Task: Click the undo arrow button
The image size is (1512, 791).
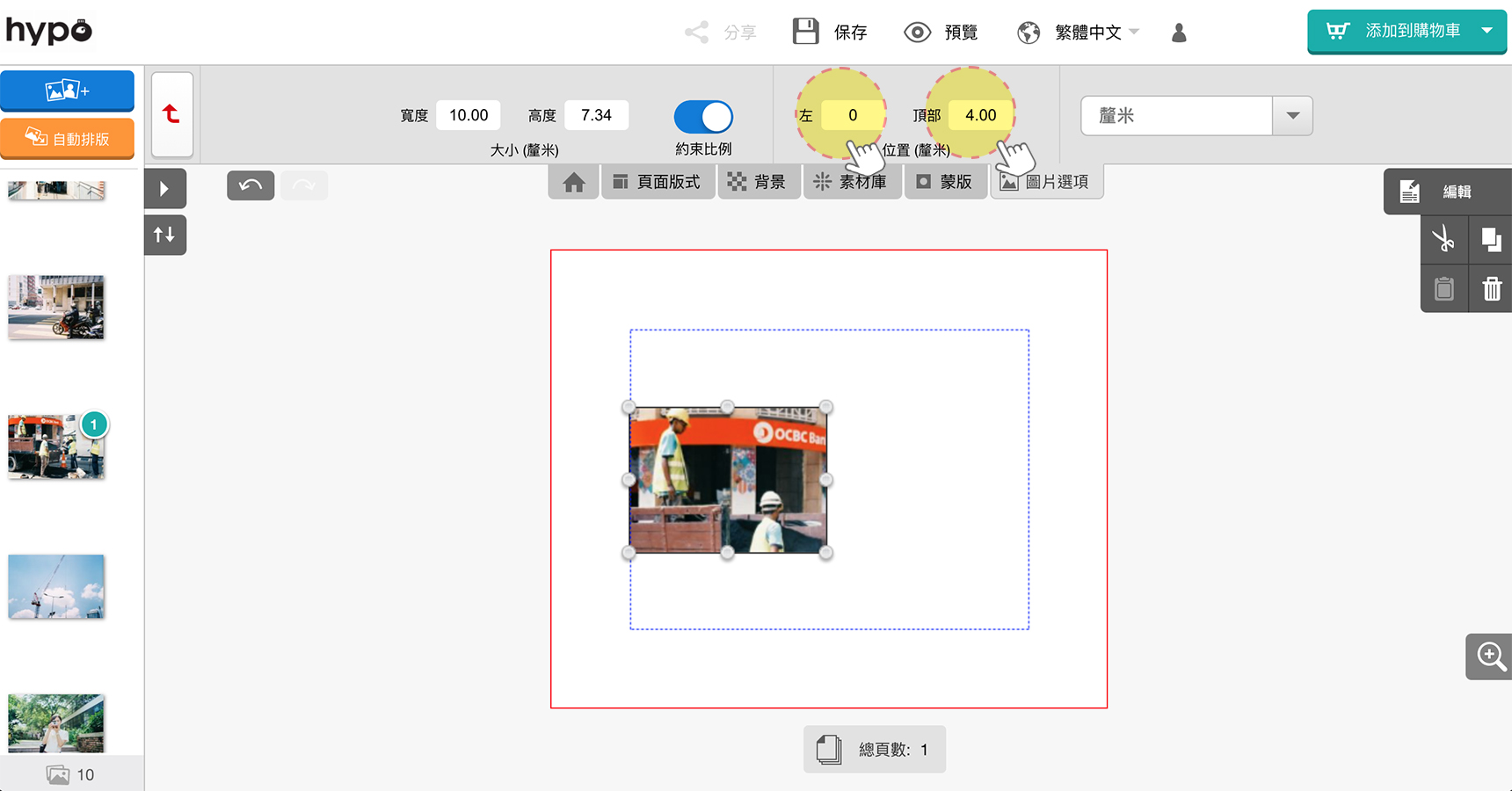Action: (251, 185)
